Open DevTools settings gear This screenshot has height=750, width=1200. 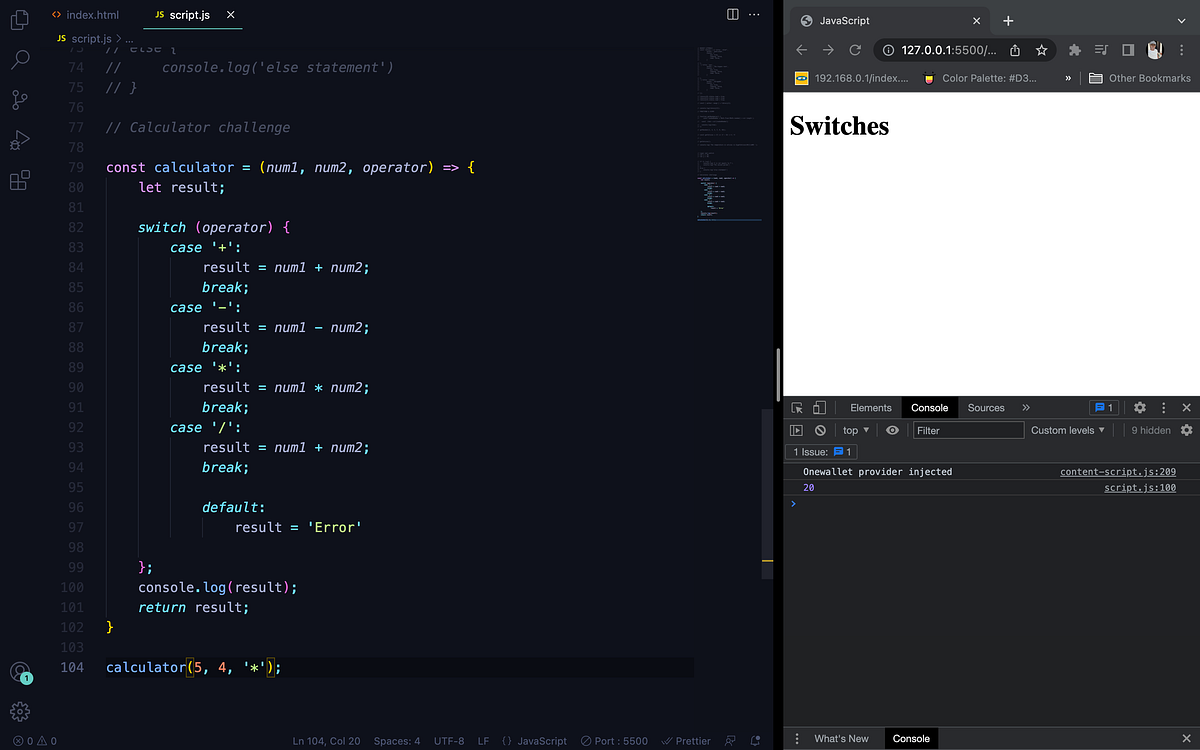click(x=1139, y=408)
